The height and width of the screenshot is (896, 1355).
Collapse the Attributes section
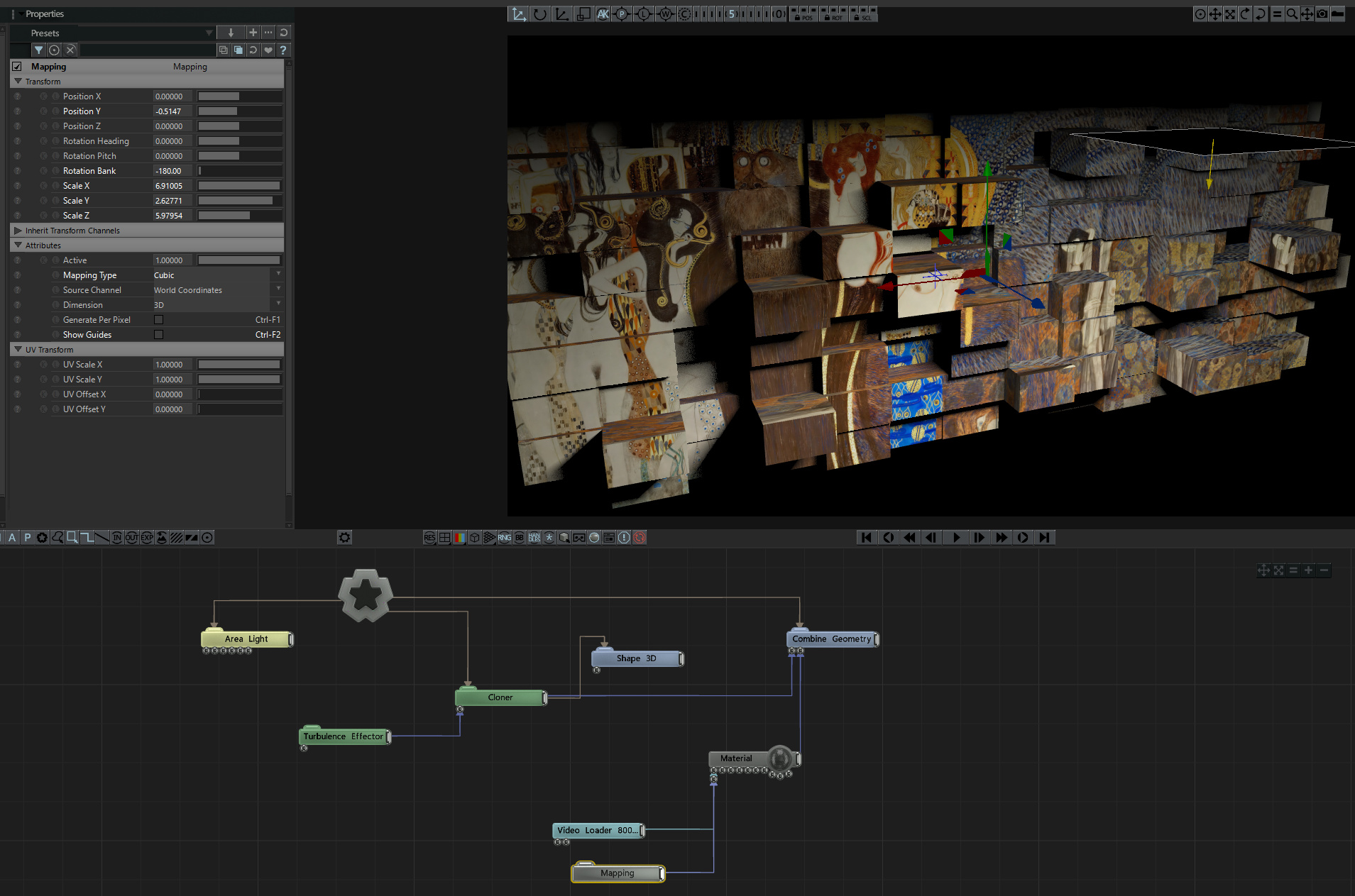tap(18, 245)
